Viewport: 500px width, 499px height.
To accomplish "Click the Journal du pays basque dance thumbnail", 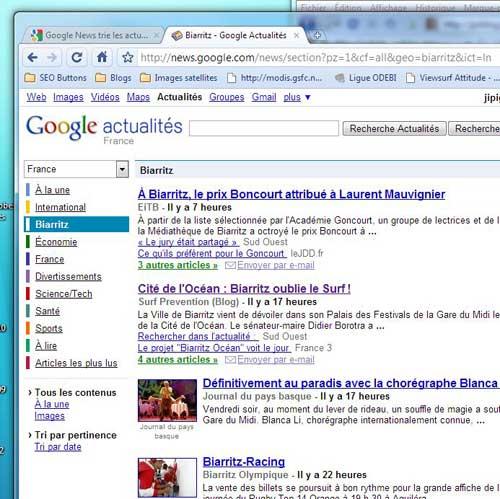I will [x=167, y=400].
